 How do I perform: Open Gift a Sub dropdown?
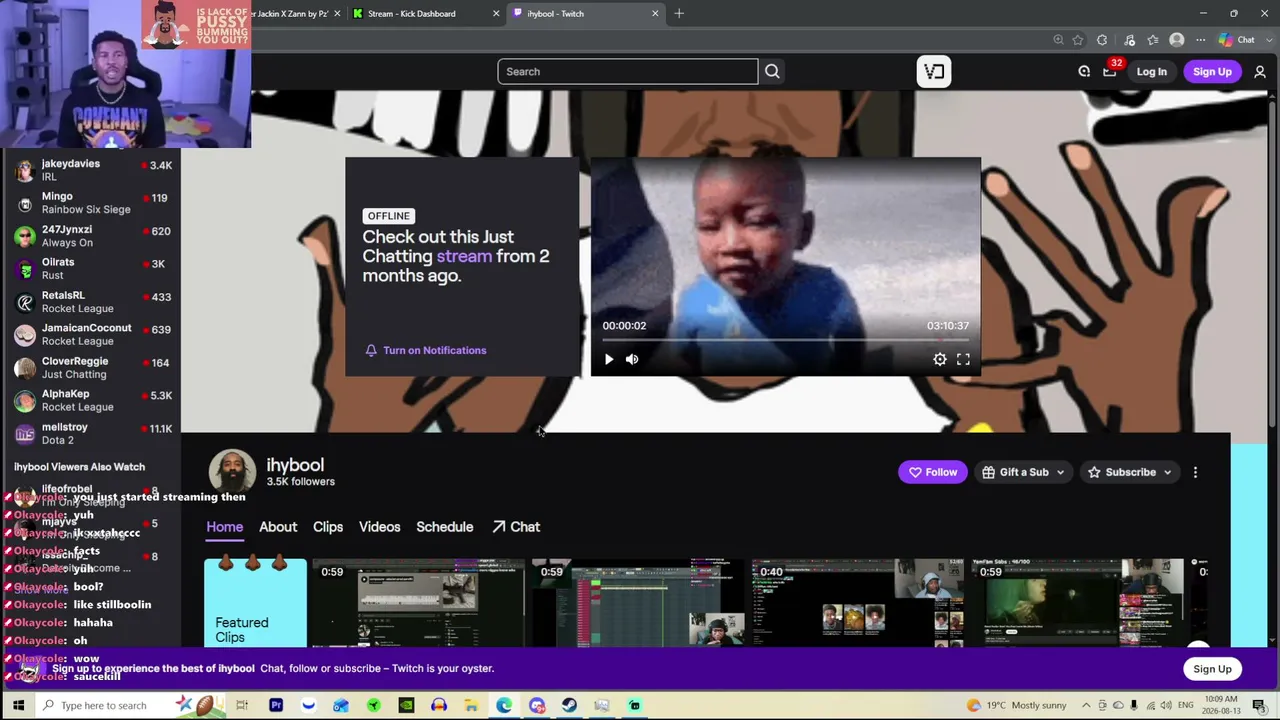1023,472
